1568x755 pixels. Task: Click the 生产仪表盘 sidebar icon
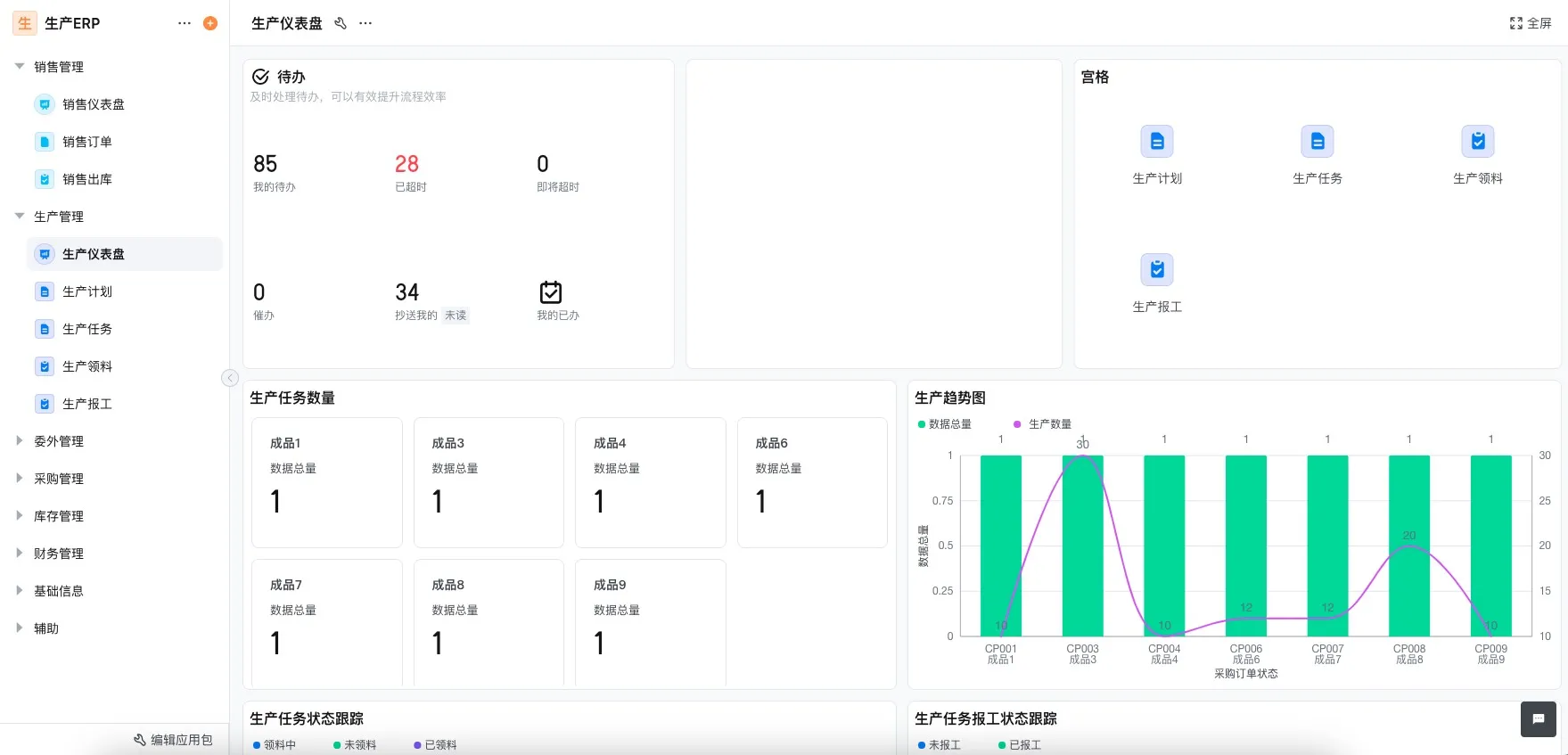(x=45, y=254)
